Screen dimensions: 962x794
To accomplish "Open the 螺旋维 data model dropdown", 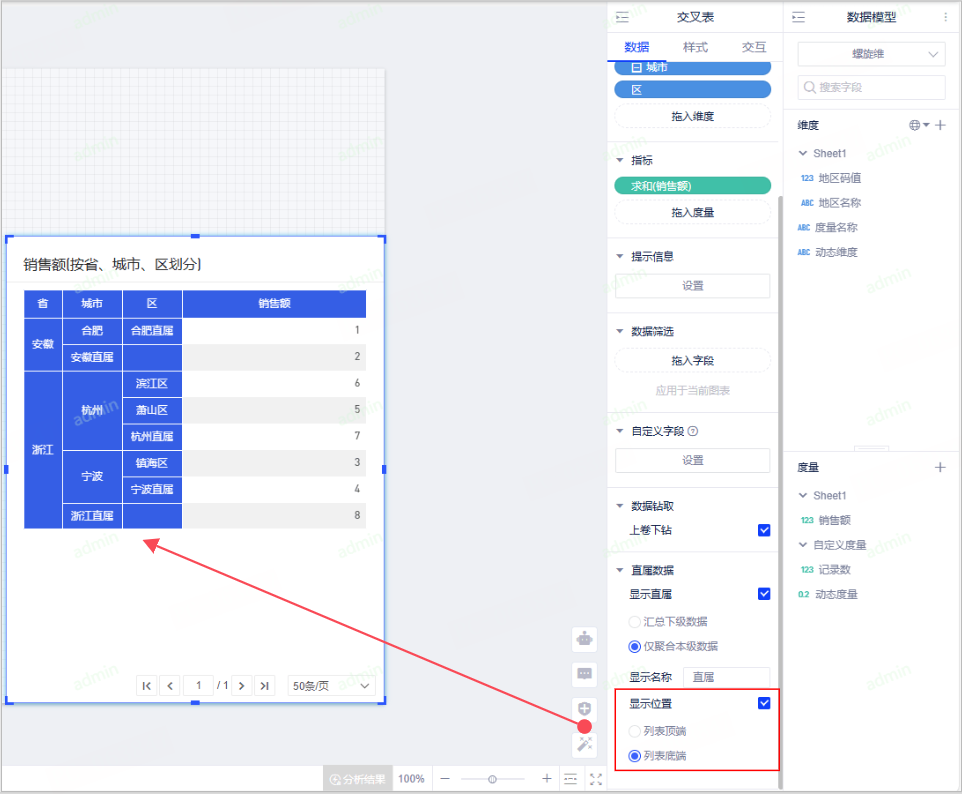I will pos(871,54).
